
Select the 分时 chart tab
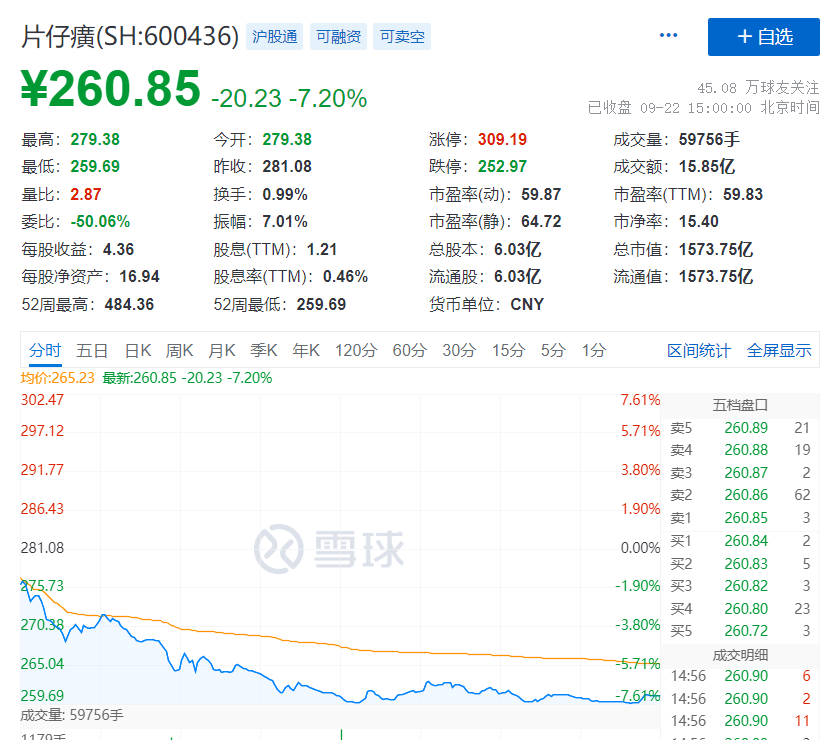pos(45,350)
